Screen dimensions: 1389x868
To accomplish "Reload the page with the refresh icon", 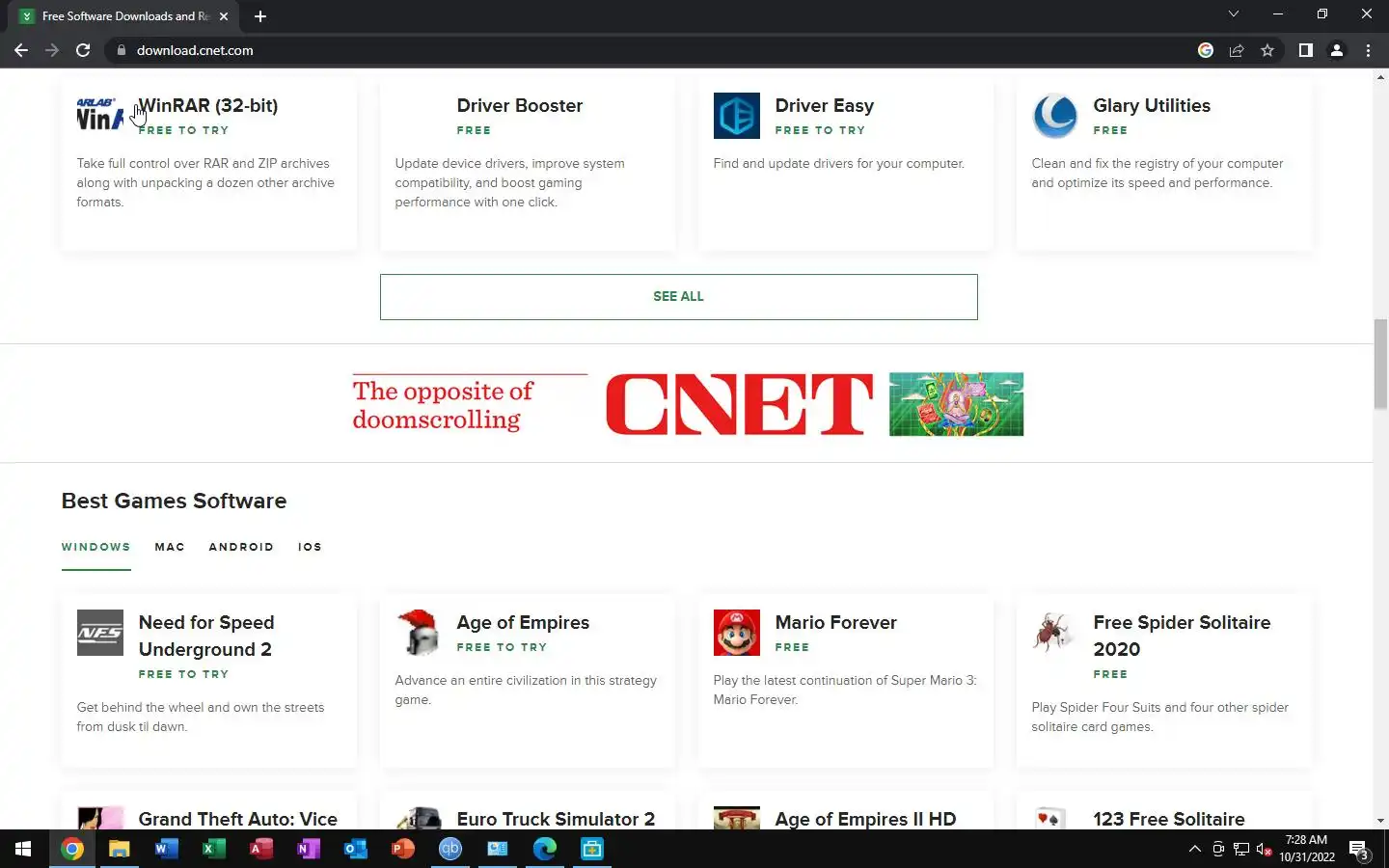I will pyautogui.click(x=83, y=50).
